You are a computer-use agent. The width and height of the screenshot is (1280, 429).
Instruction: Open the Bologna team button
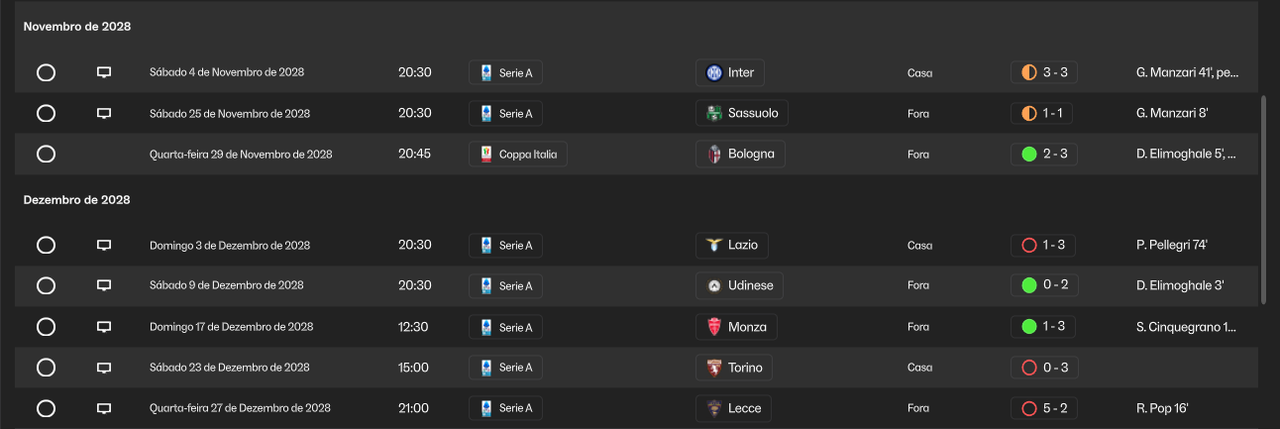click(x=740, y=154)
